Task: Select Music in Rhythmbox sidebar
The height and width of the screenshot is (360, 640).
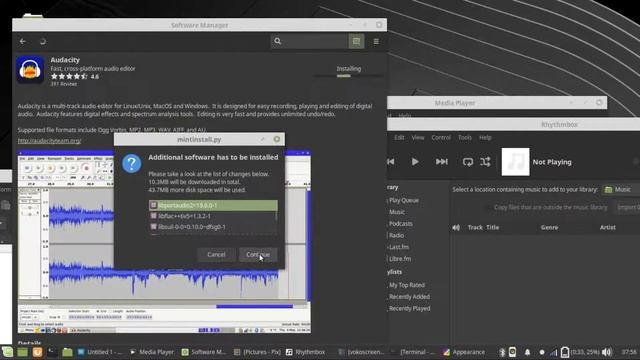Action: pos(396,212)
